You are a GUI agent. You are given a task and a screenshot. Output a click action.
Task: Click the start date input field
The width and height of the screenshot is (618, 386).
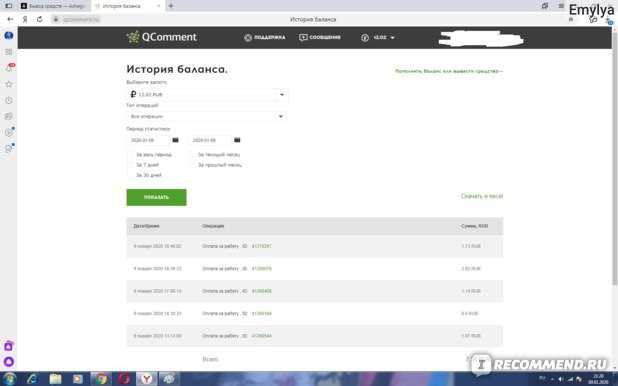pos(148,140)
